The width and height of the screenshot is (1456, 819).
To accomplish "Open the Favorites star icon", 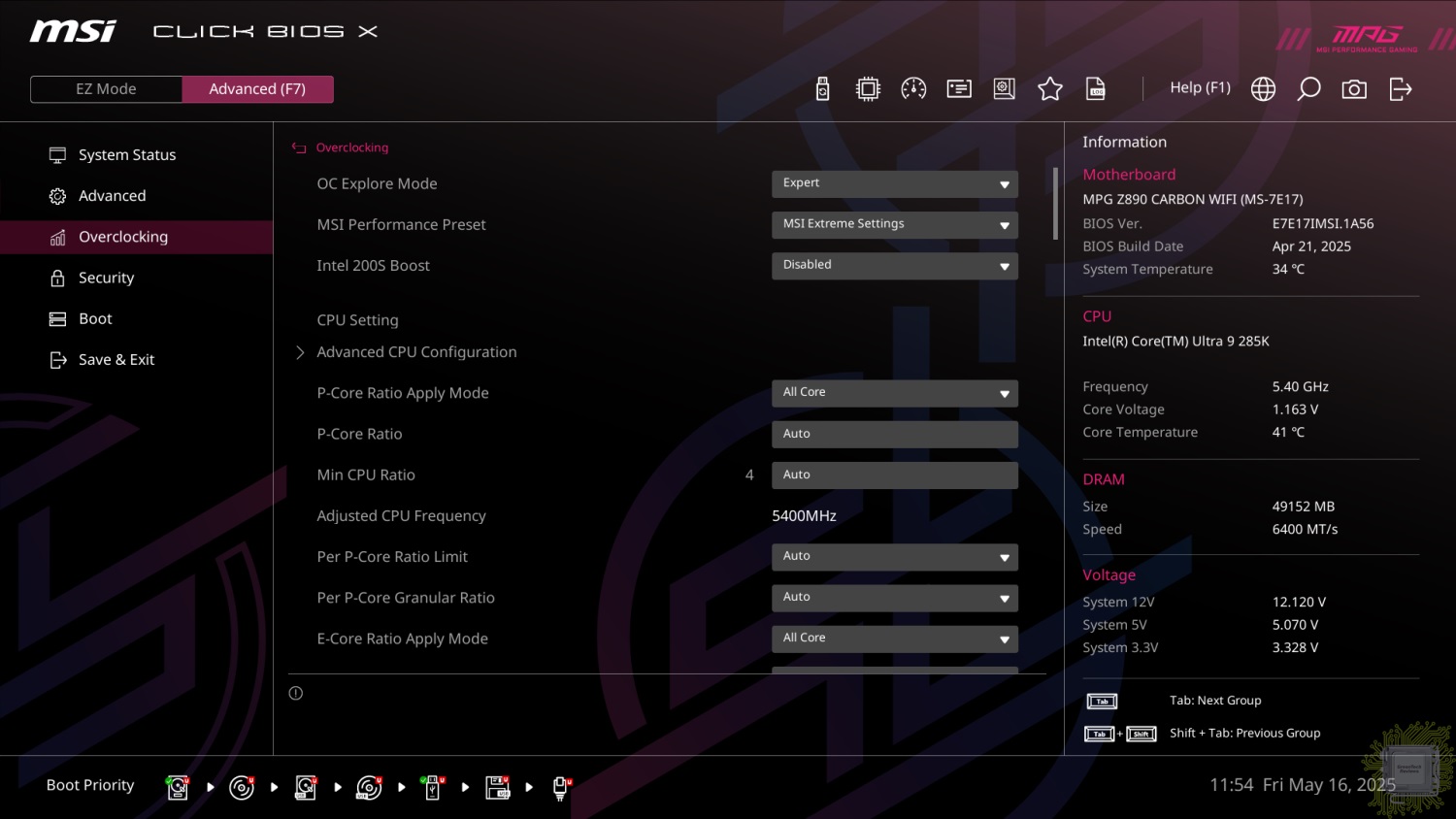I will coord(1050,89).
